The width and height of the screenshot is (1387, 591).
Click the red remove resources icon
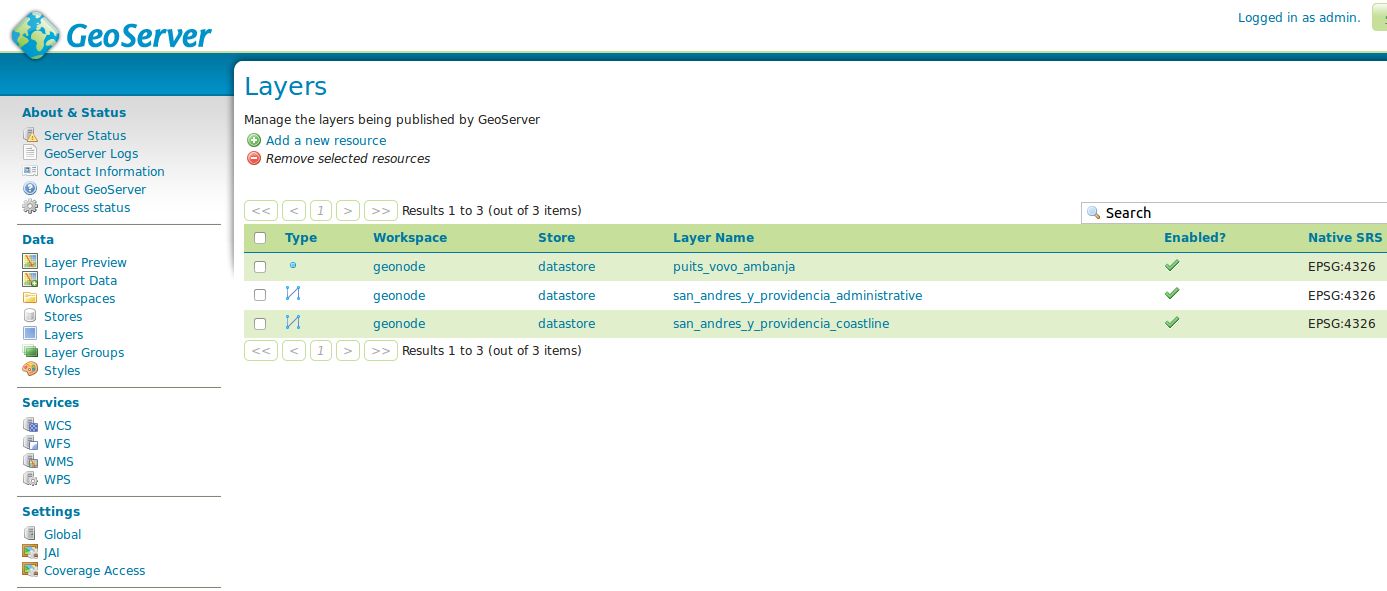point(254,159)
